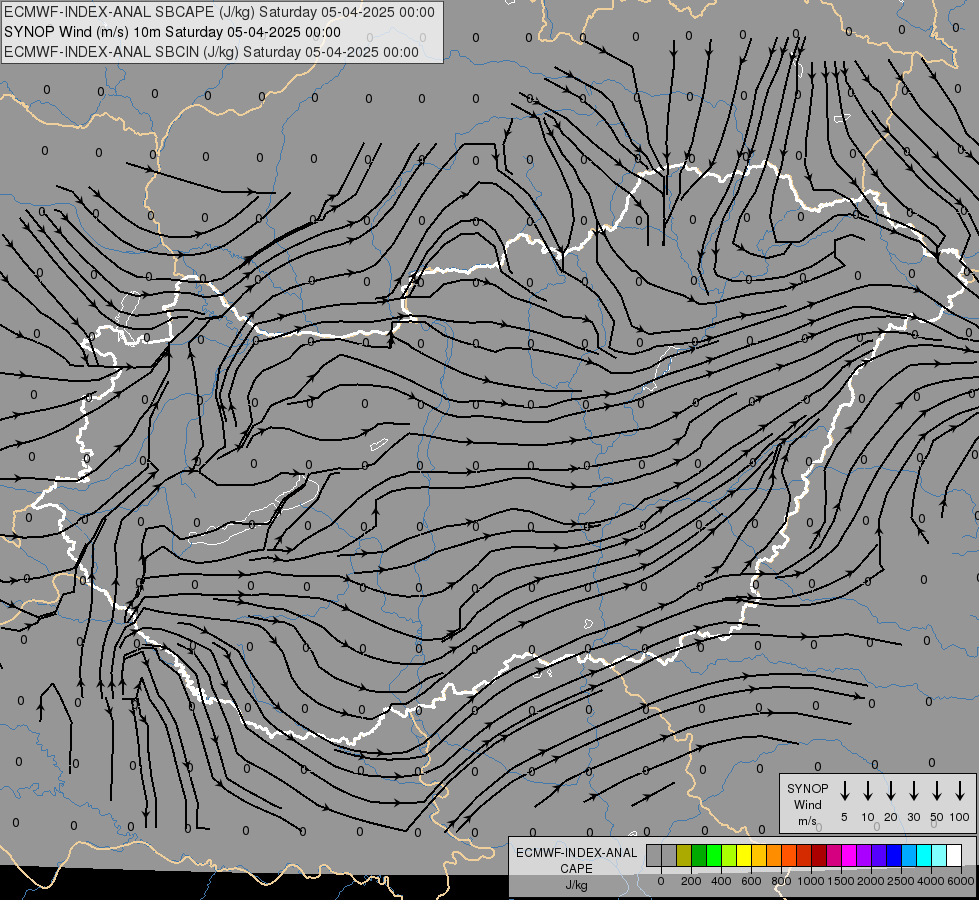979x900 pixels.
Task: Click wind arrow above the 30 label
Action: click(x=913, y=790)
